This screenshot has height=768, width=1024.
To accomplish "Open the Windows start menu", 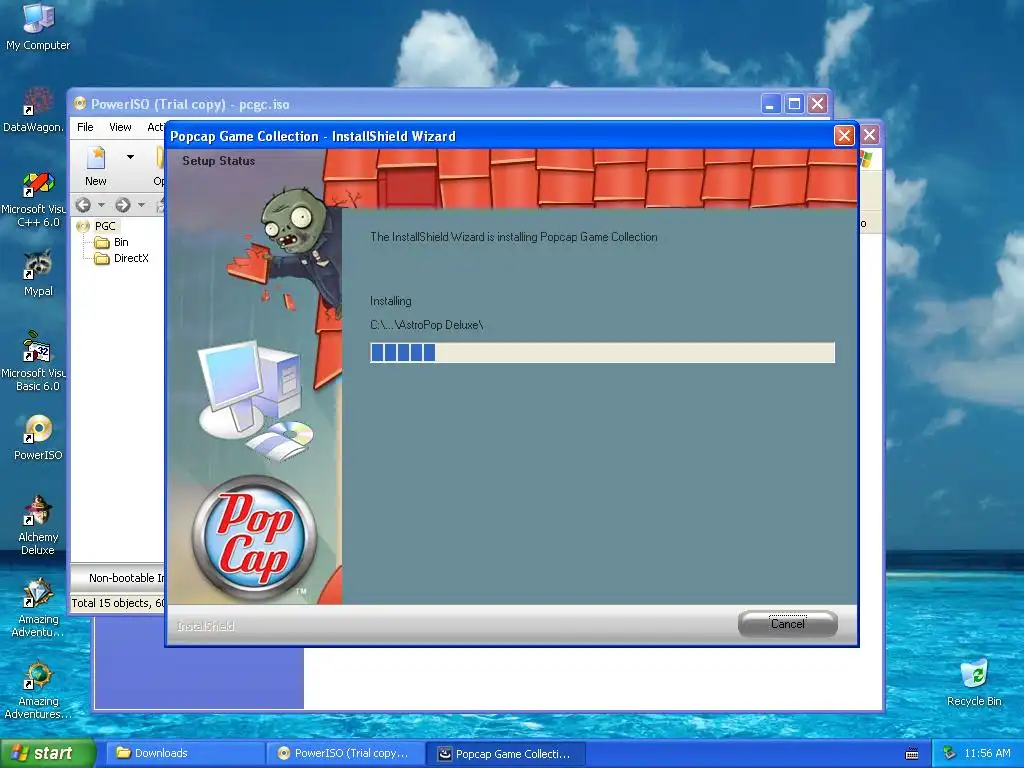I will (46, 753).
